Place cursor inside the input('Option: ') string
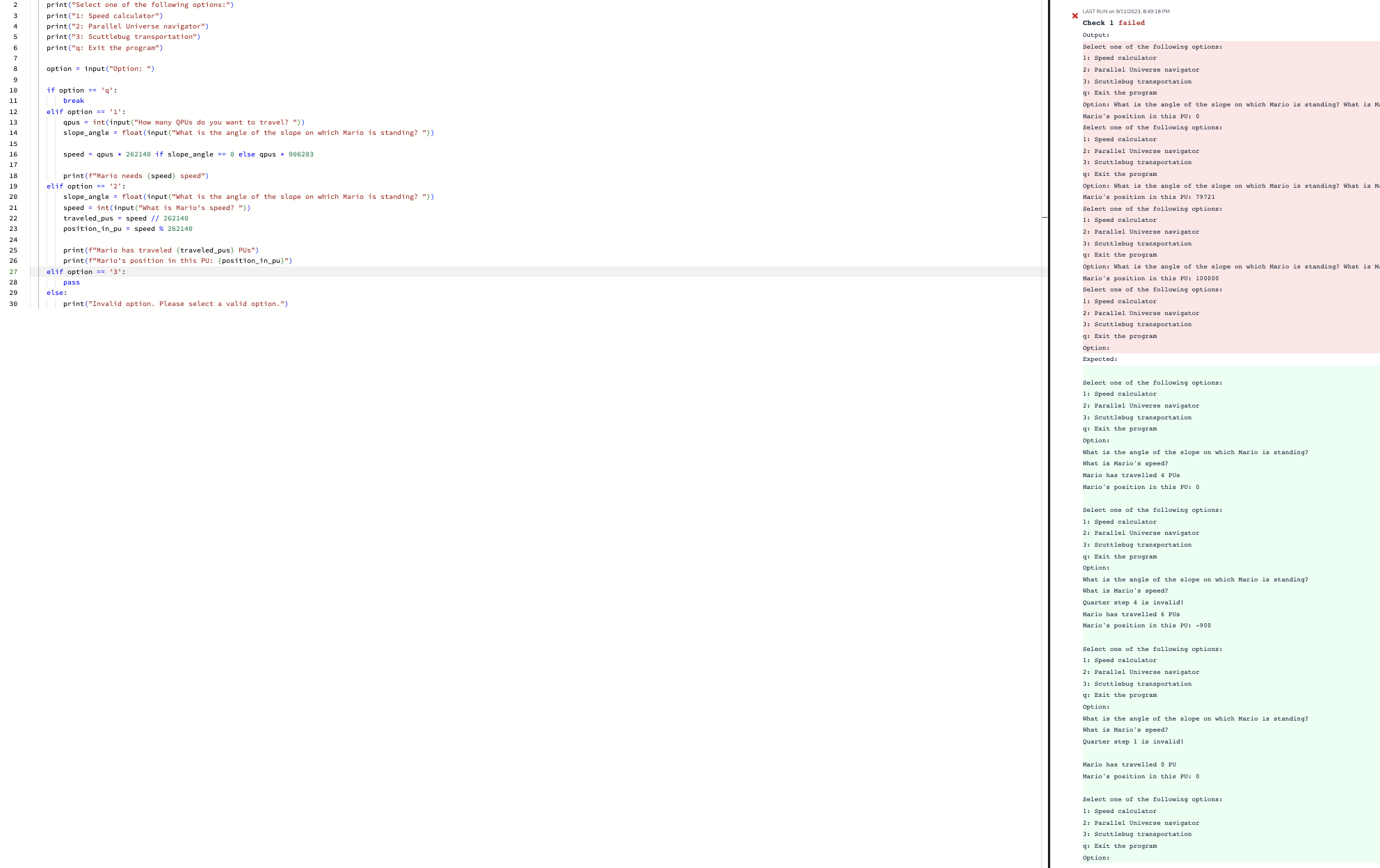This screenshot has height=868, width=1380. coord(129,68)
